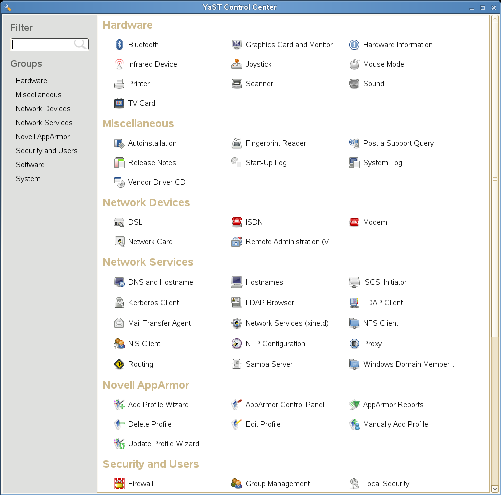Launch the Update Profile Wizard icon
The height and width of the screenshot is (495, 501).
click(119, 444)
